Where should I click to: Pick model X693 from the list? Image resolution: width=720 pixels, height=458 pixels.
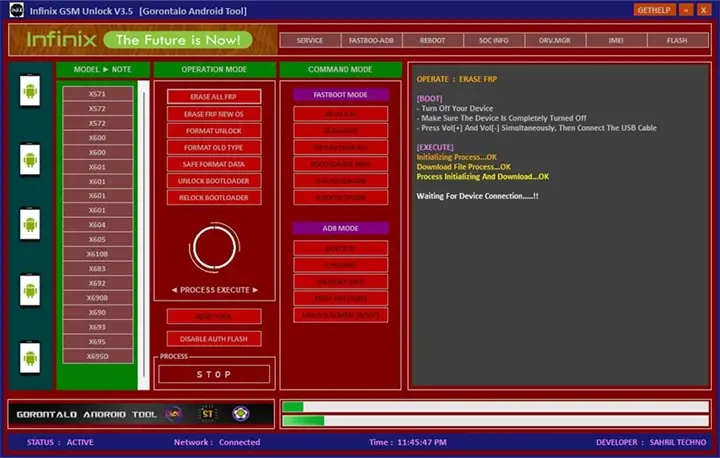pyautogui.click(x=98, y=327)
